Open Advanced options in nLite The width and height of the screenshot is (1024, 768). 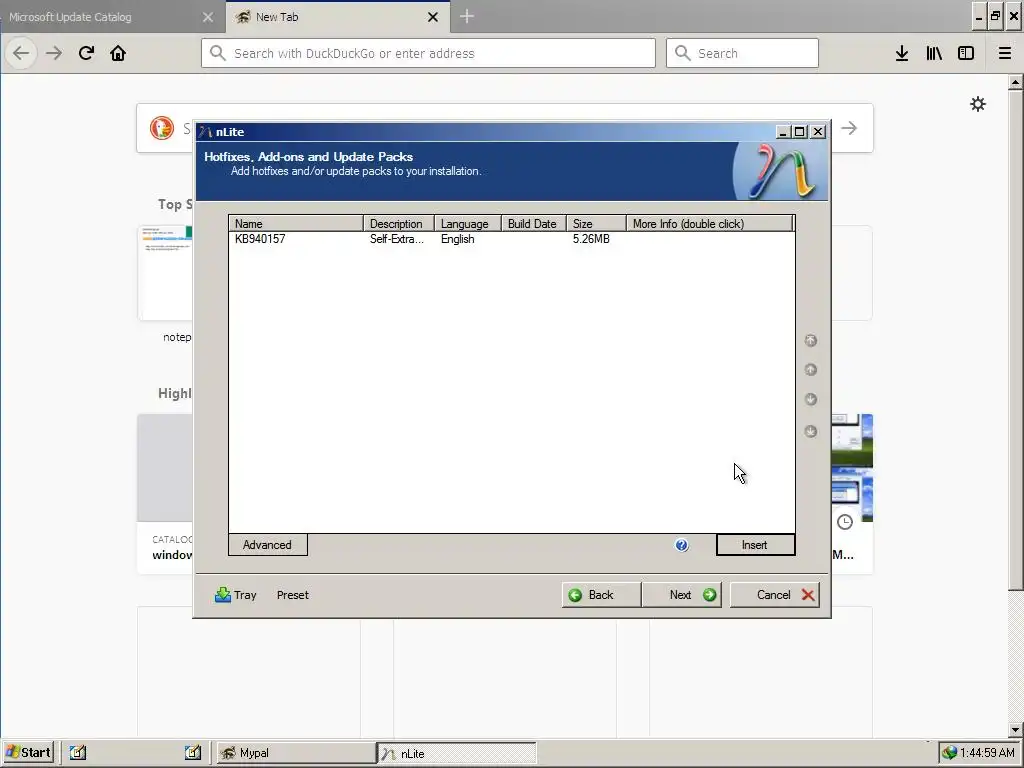click(267, 545)
